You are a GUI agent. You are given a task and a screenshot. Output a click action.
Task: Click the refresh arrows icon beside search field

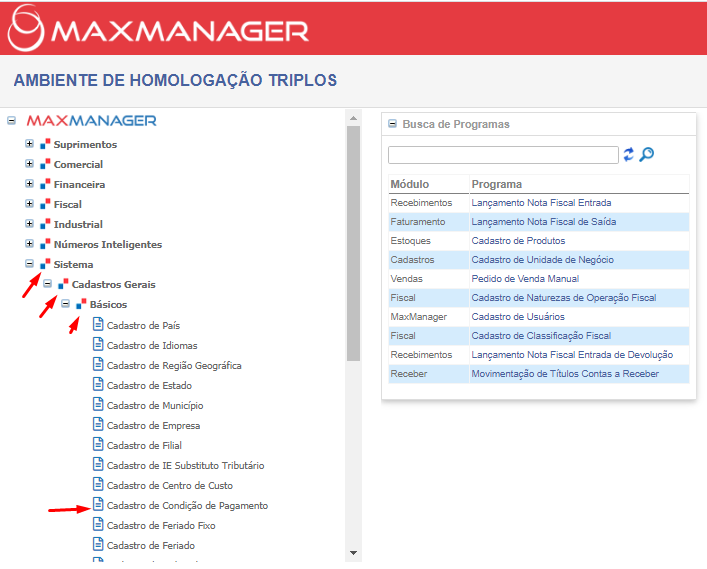pyautogui.click(x=628, y=155)
